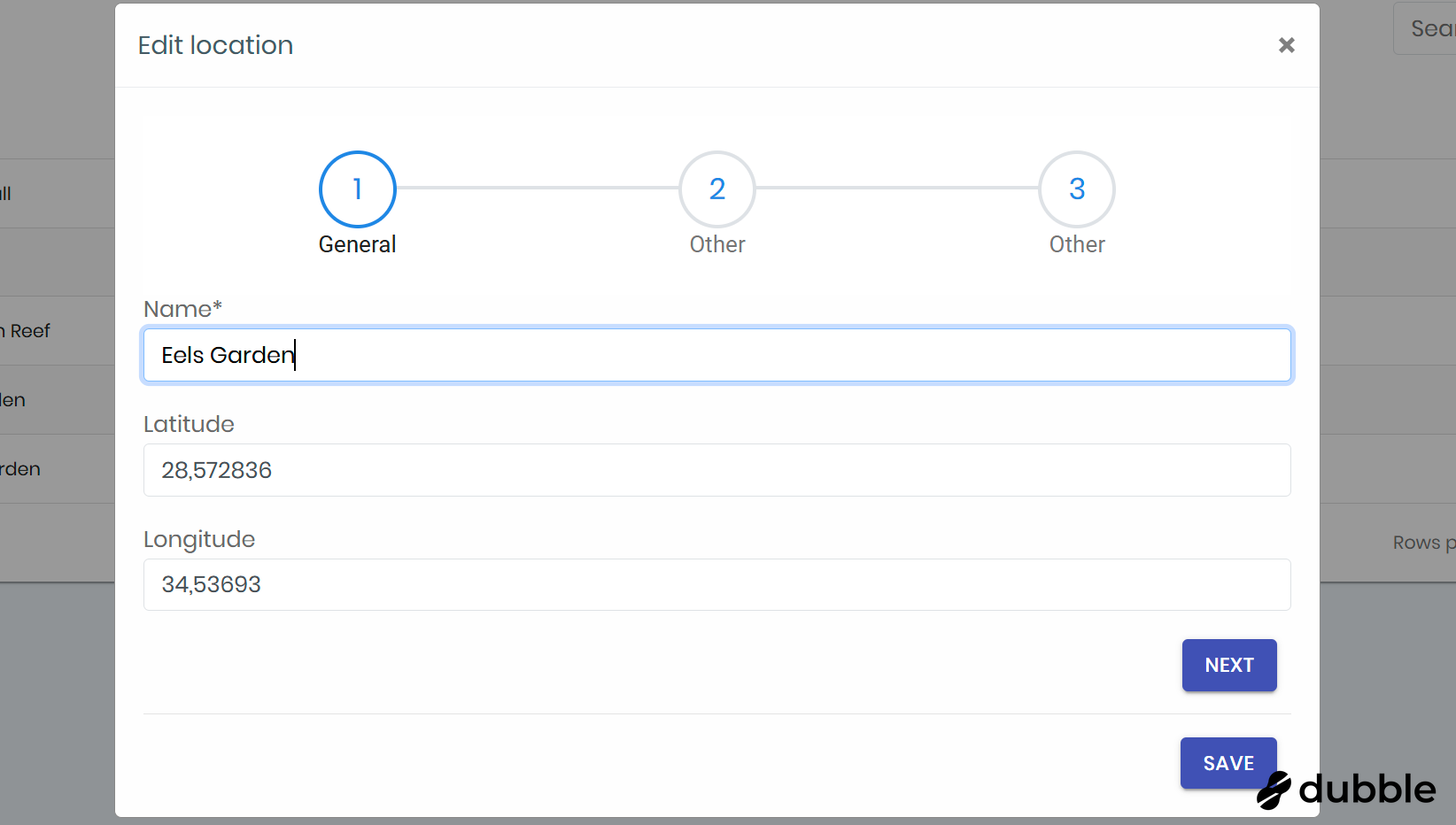Image resolution: width=1456 pixels, height=825 pixels.
Task: Click the General step label
Action: 357,244
